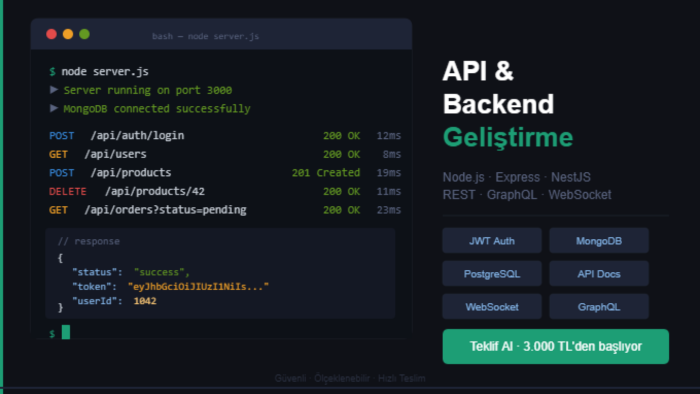Click the POST /api/products log entry
The image size is (700, 394).
point(225,173)
